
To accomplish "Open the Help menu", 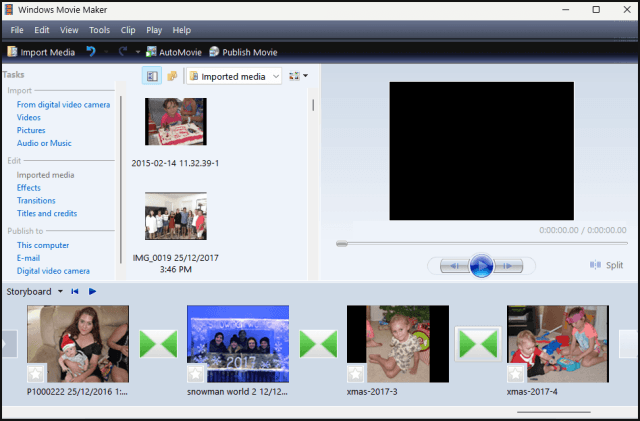I will pyautogui.click(x=181, y=30).
